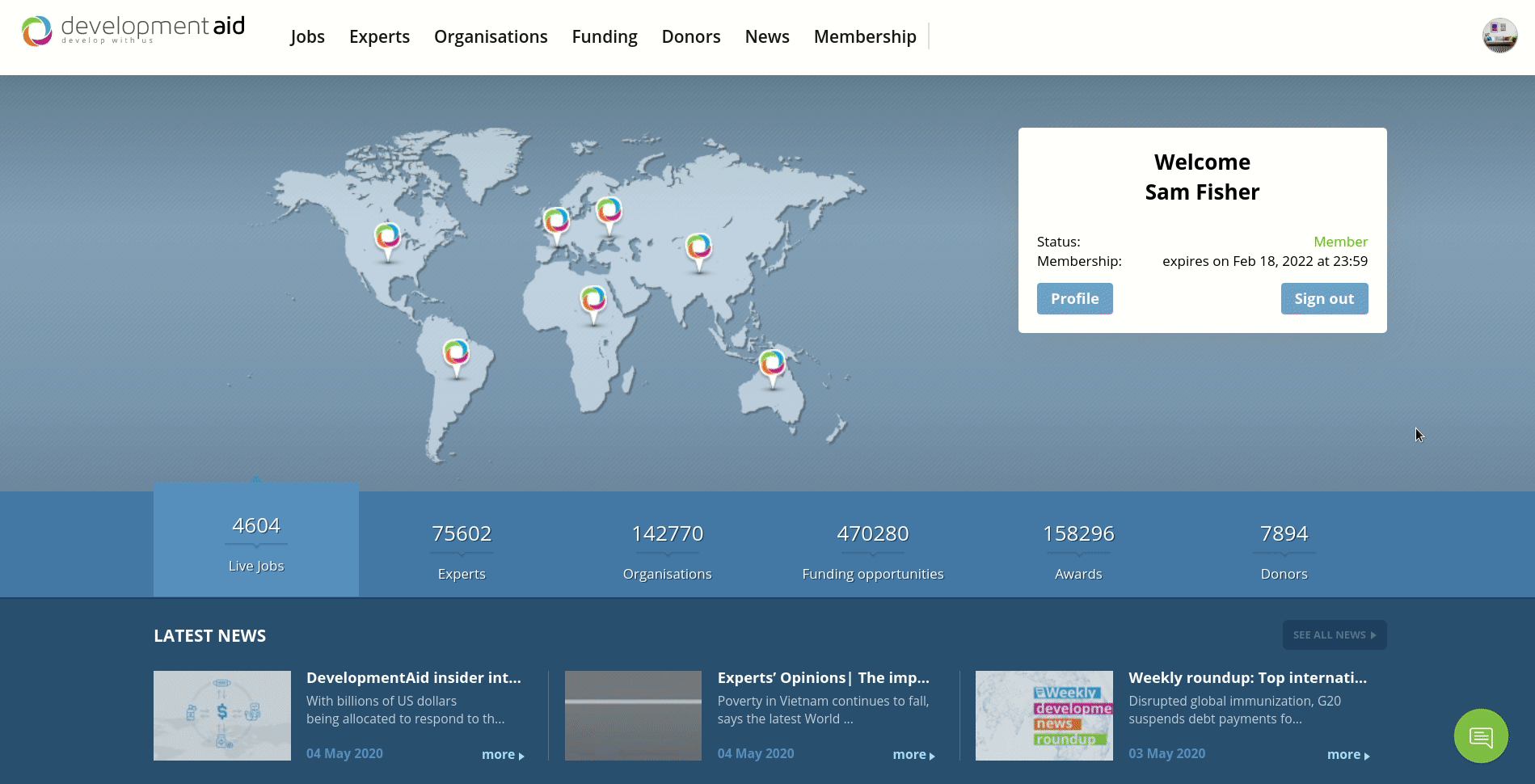1535x784 pixels.
Task: Select the Experts statistics tab
Action: pyautogui.click(x=462, y=550)
